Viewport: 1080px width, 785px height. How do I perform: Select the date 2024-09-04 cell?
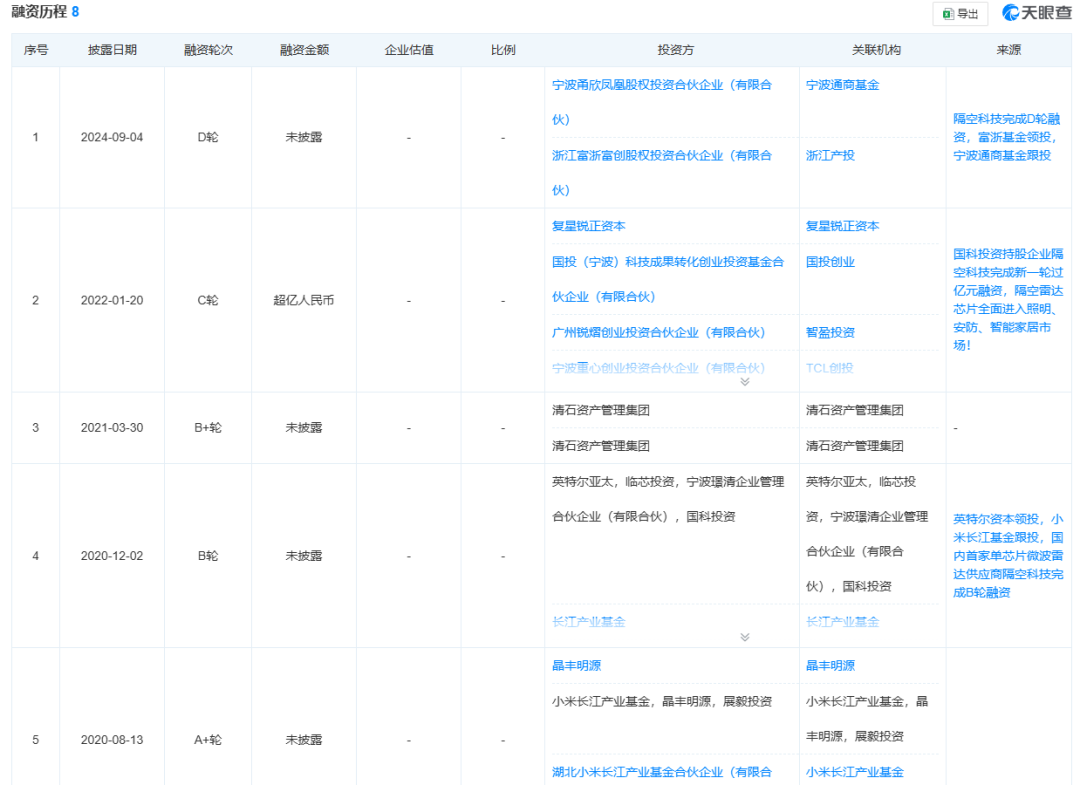[x=112, y=137]
